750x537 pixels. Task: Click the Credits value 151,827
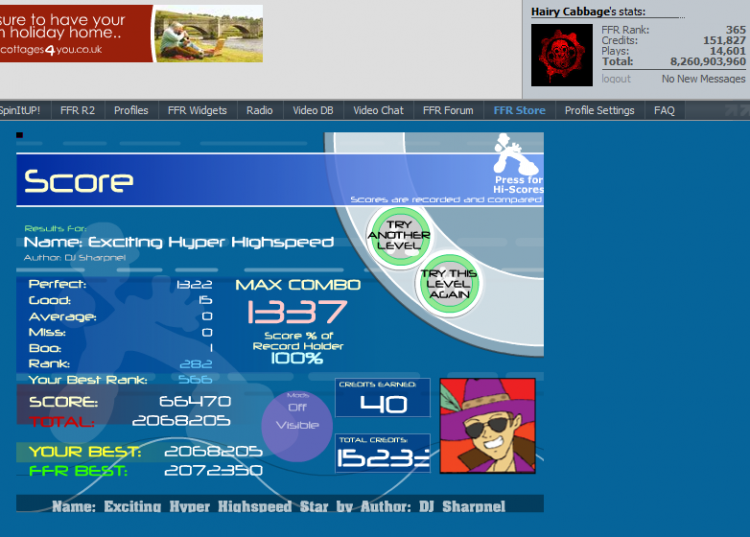click(724, 40)
